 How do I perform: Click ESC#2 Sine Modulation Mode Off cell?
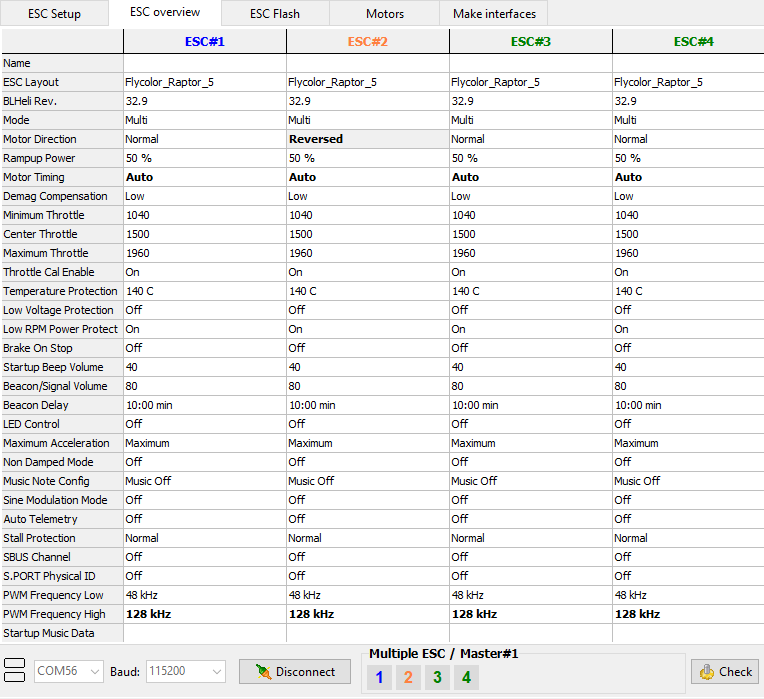tap(368, 500)
